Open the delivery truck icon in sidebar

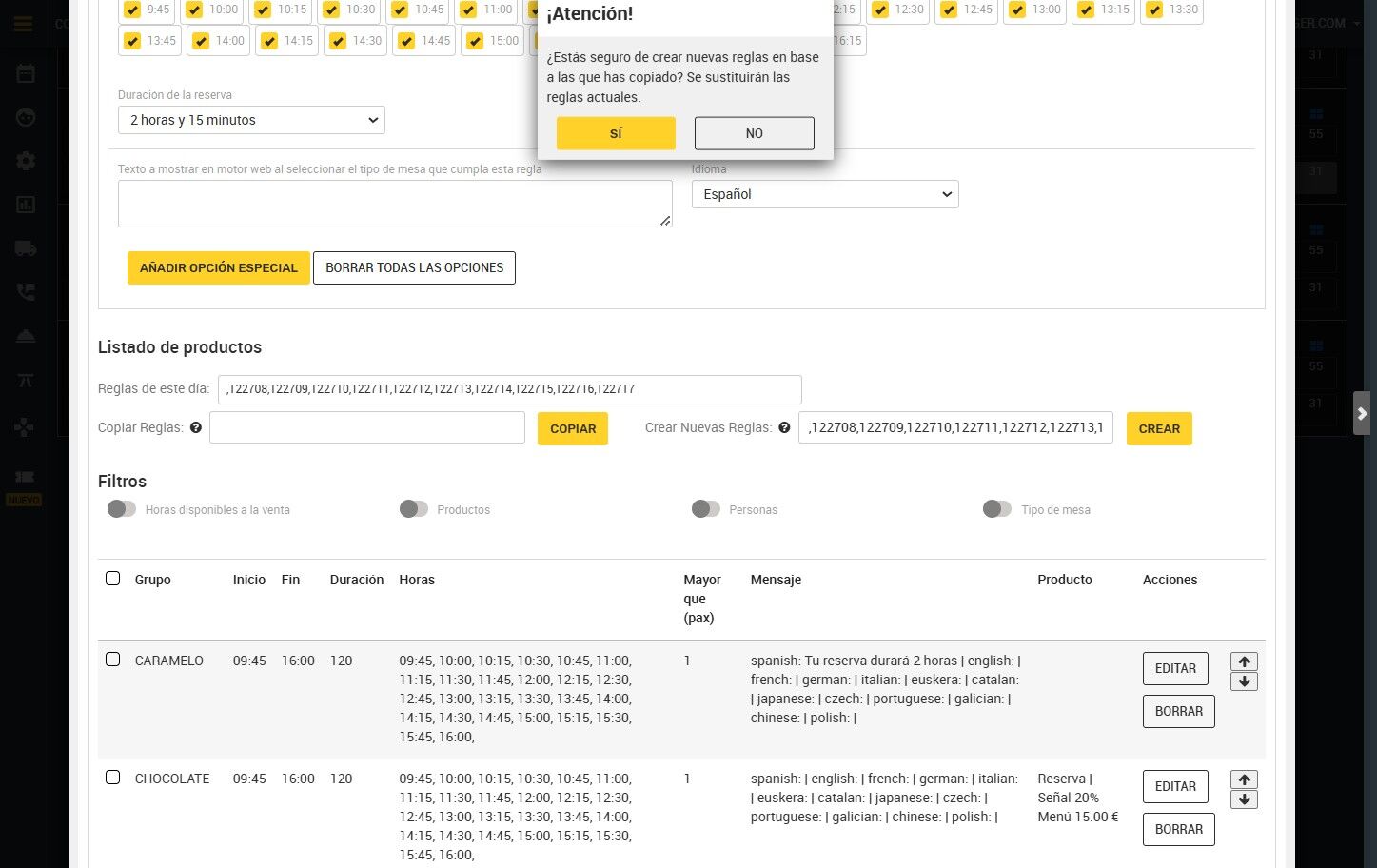pos(26,248)
